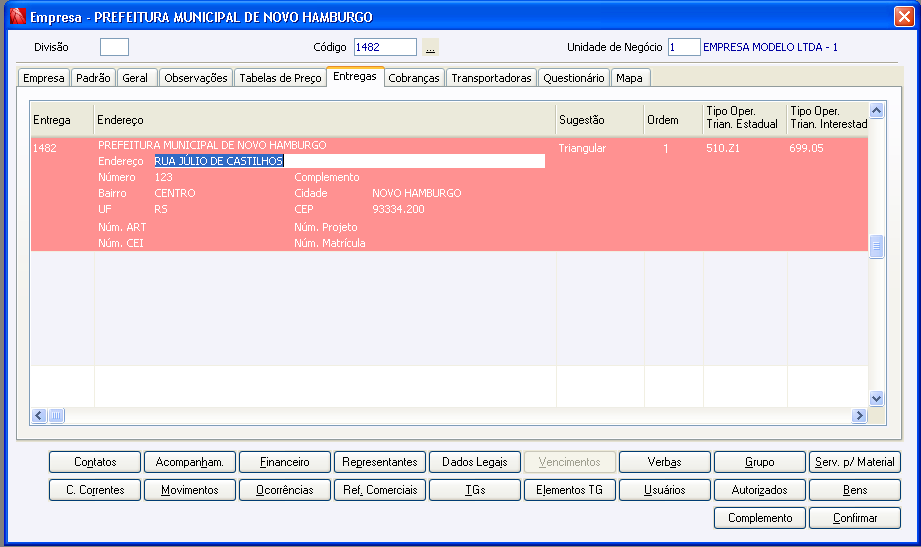Open the Código lookup ellipsis button

[431, 47]
